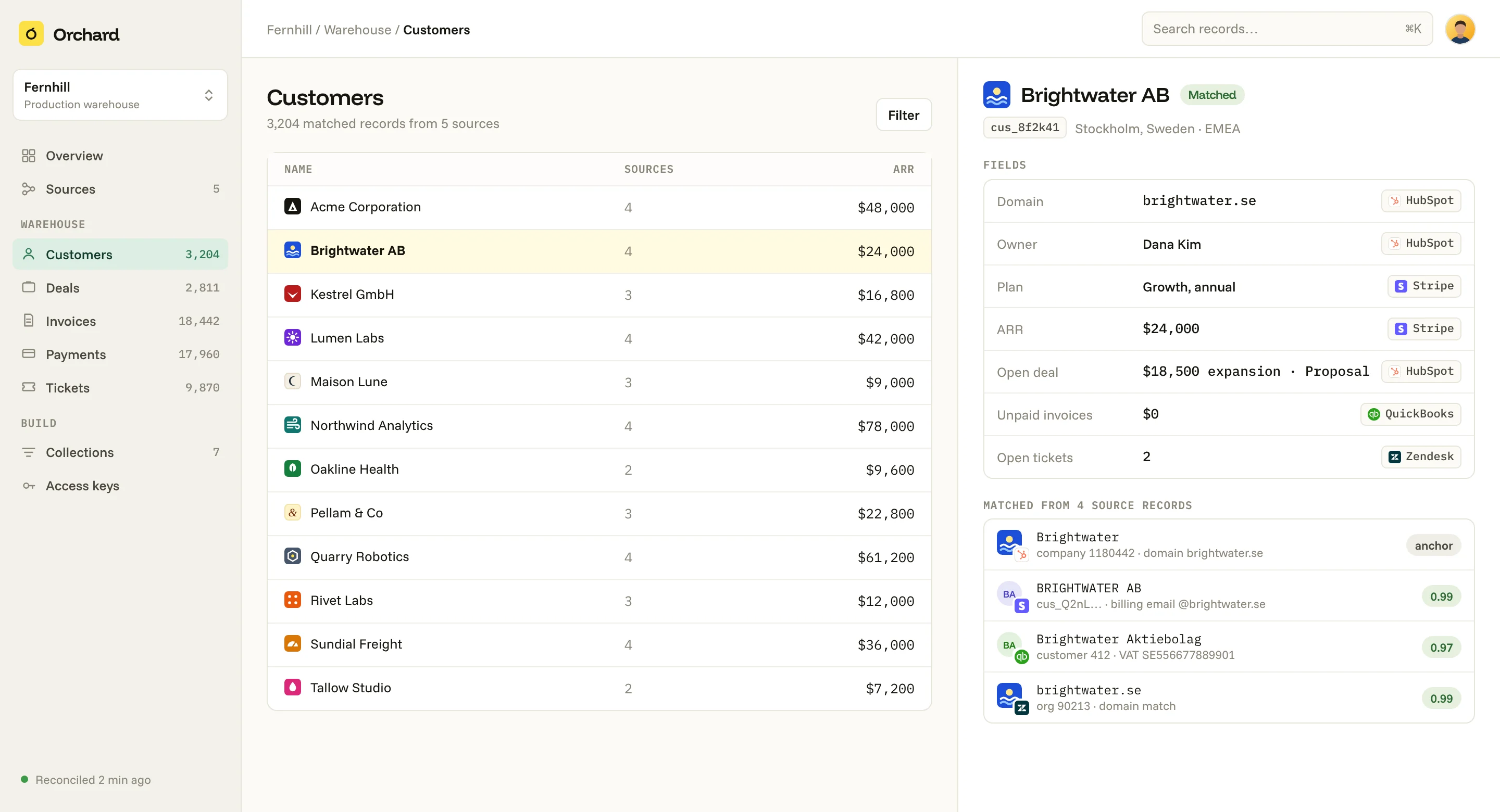This screenshot has height=812, width=1500.
Task: Click the QuickBooks source badge
Action: pos(1410,414)
